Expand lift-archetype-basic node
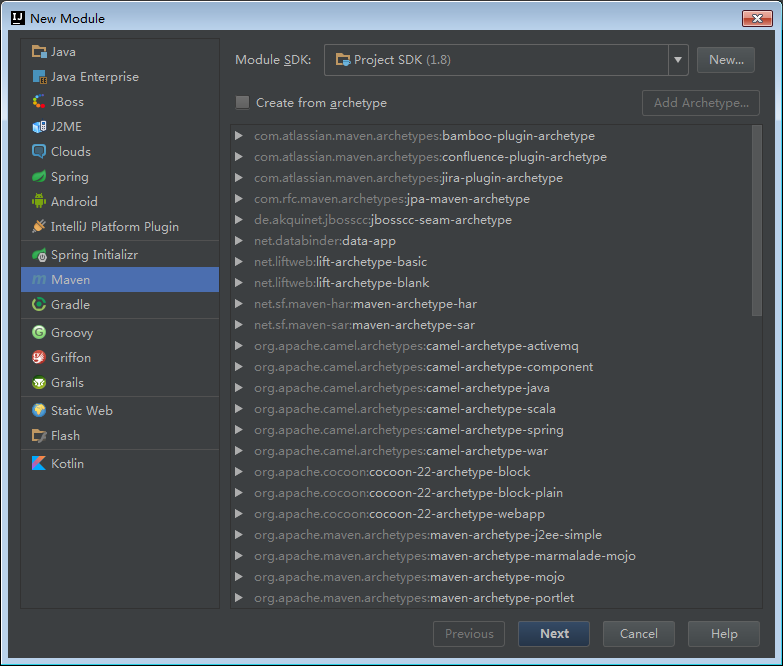This screenshot has width=783, height=666. click(239, 262)
